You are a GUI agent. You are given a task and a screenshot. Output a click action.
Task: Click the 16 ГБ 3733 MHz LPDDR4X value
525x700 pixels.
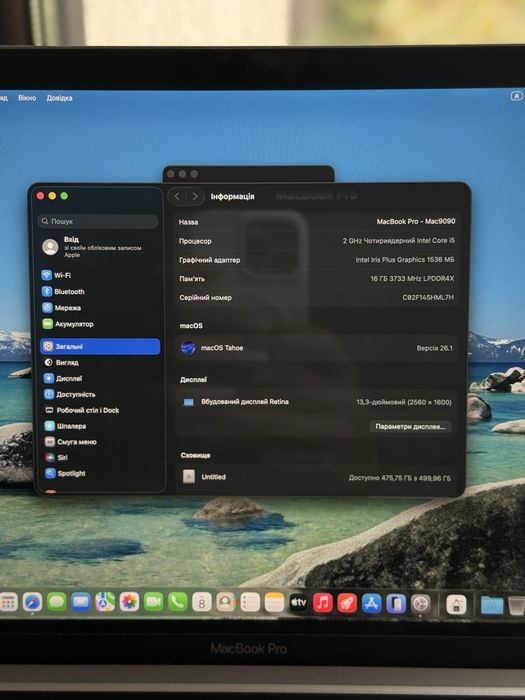[412, 279]
